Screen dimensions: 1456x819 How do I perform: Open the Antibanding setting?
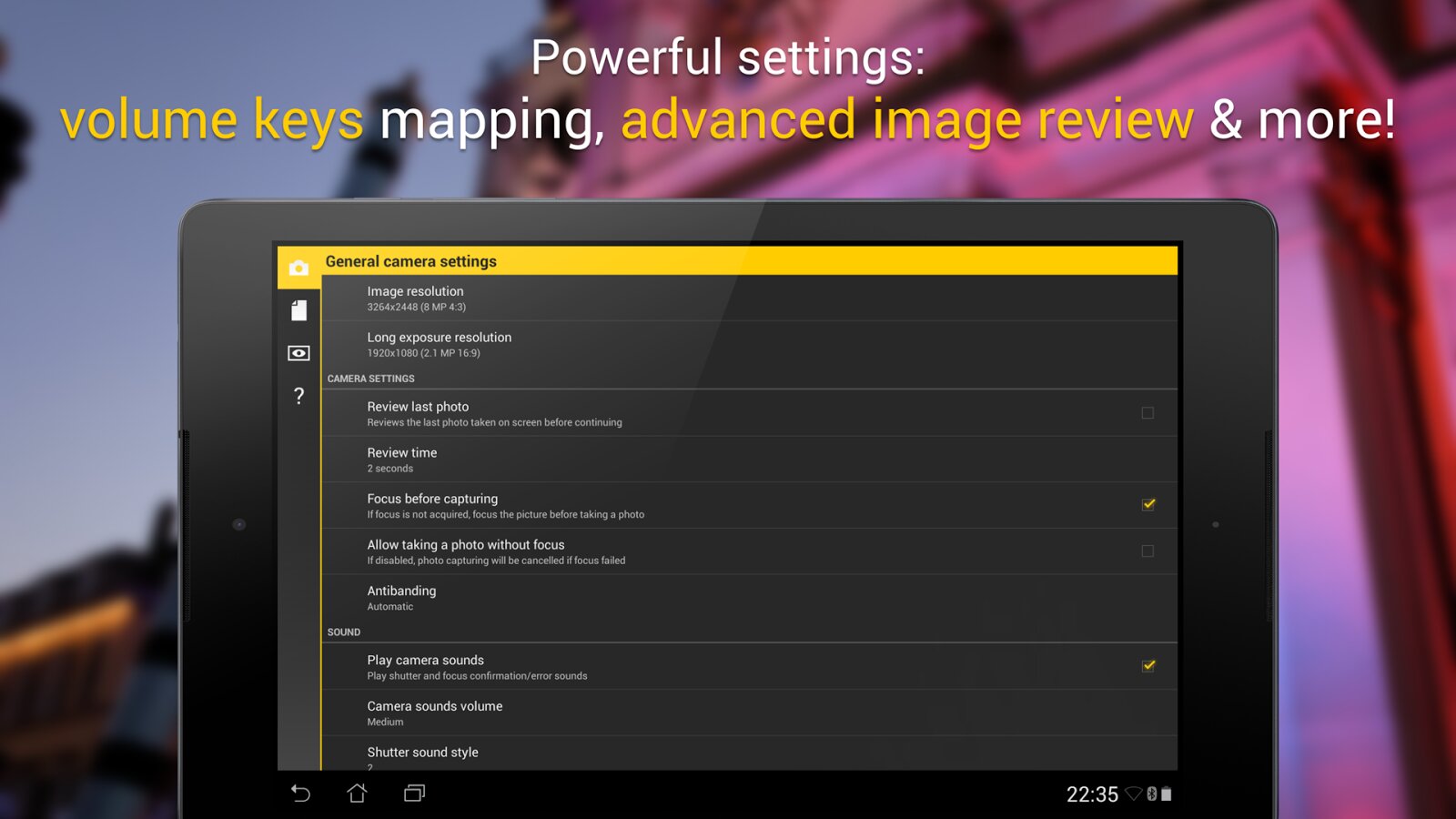(749, 598)
